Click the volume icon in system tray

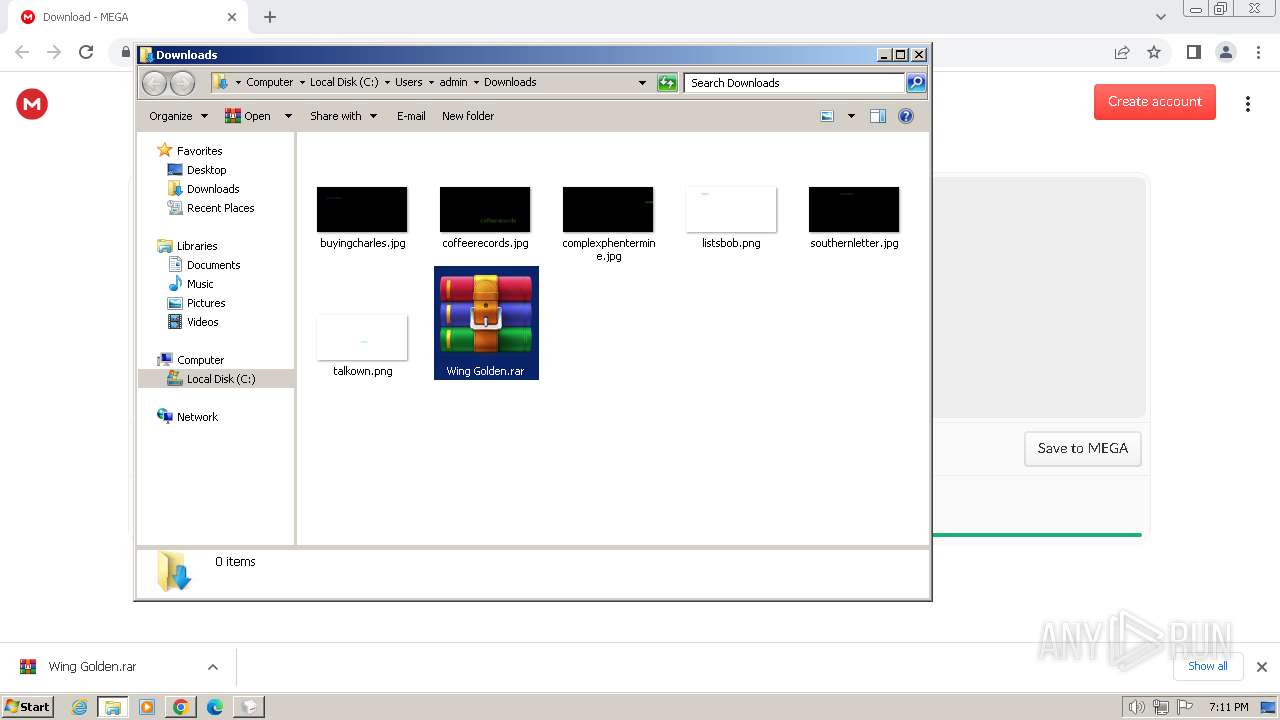click(1136, 707)
